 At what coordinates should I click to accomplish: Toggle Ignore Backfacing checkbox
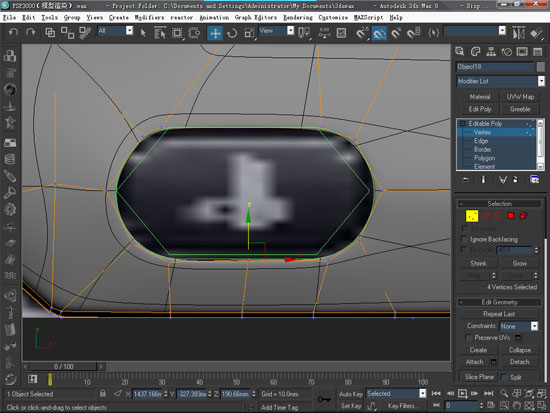click(x=464, y=239)
